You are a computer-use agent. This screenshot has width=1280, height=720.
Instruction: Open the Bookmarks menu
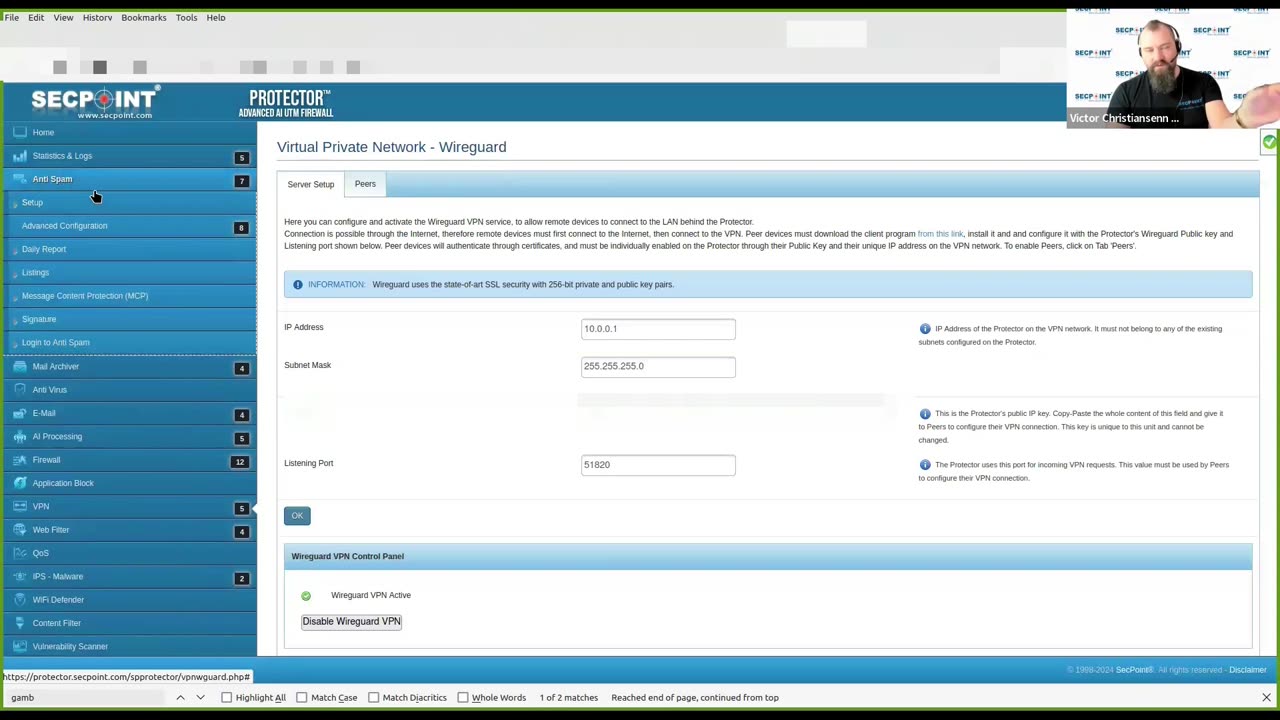(144, 17)
